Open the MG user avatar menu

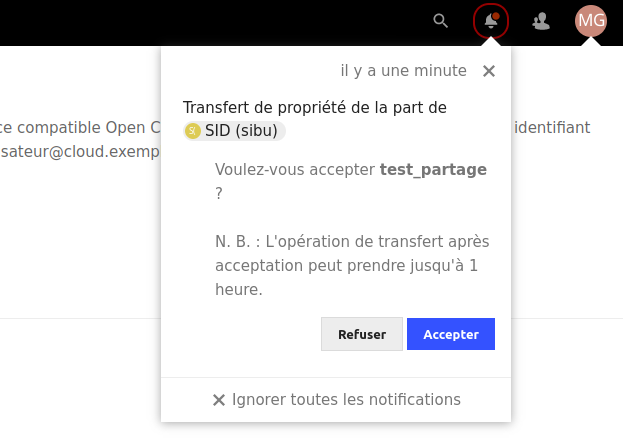tap(591, 20)
